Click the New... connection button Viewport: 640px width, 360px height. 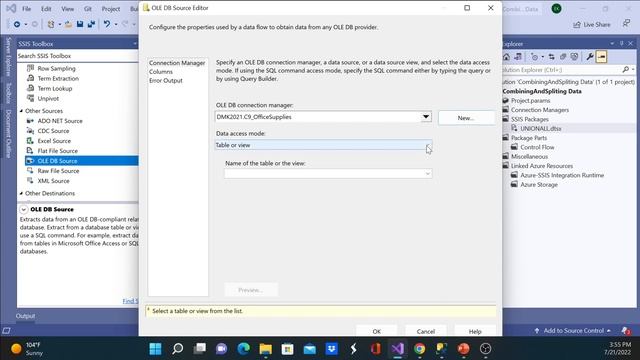pyautogui.click(x=466, y=118)
